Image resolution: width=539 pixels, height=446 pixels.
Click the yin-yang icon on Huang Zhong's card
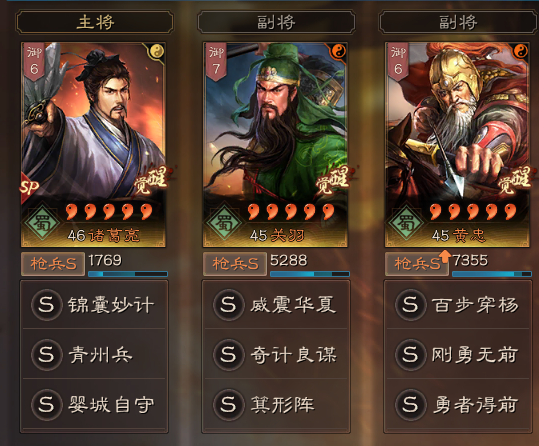[521, 52]
